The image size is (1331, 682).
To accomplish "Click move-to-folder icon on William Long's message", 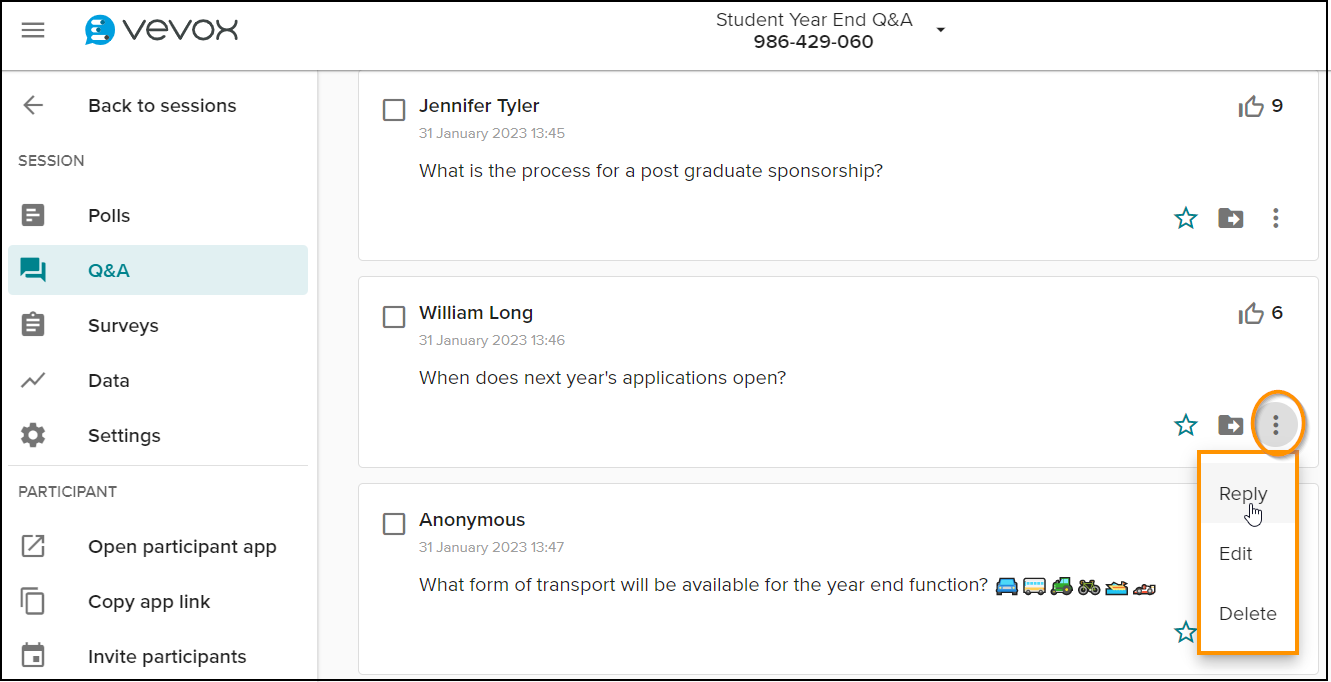I will click(x=1231, y=426).
